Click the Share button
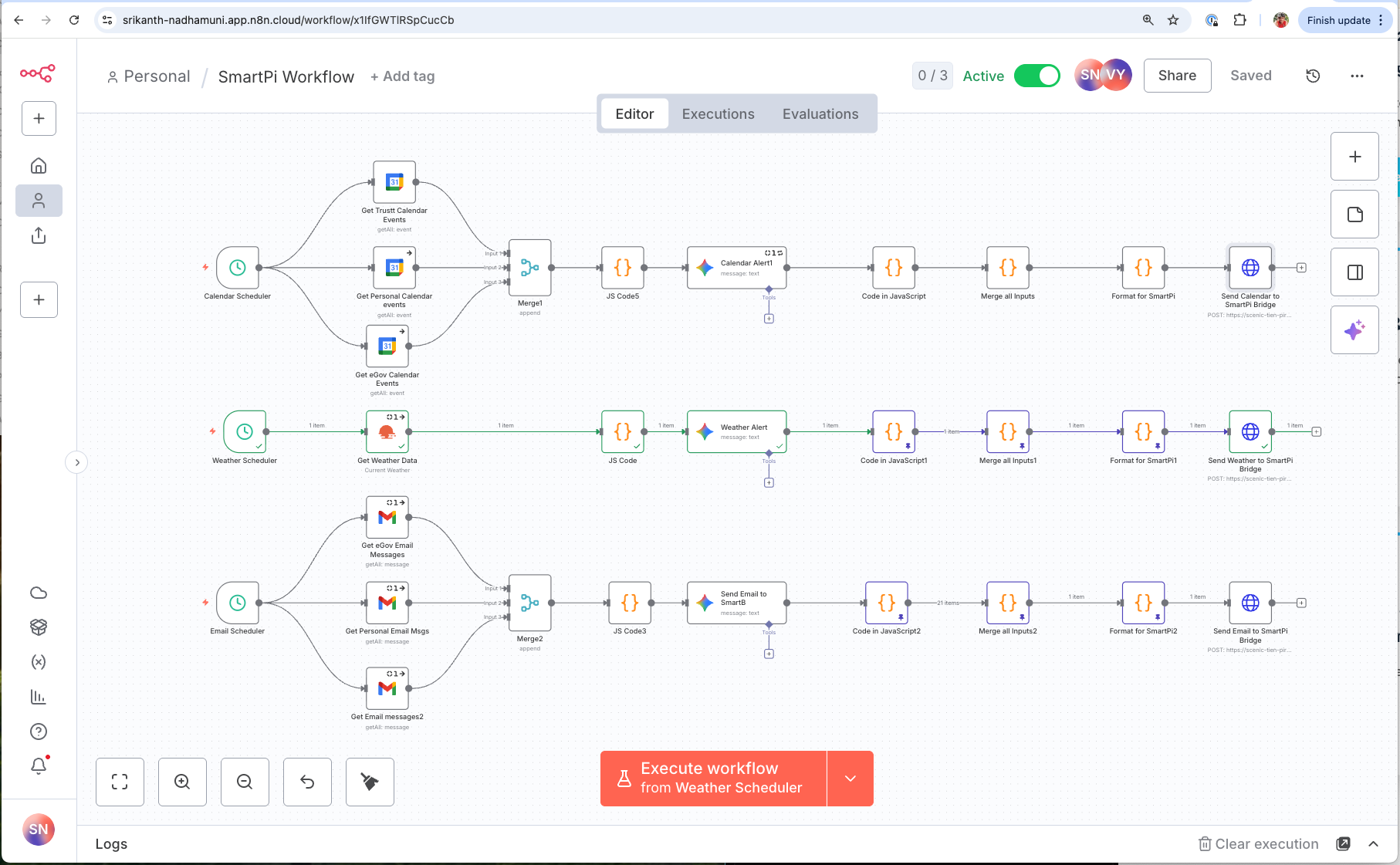The height and width of the screenshot is (865, 1400). (x=1177, y=76)
